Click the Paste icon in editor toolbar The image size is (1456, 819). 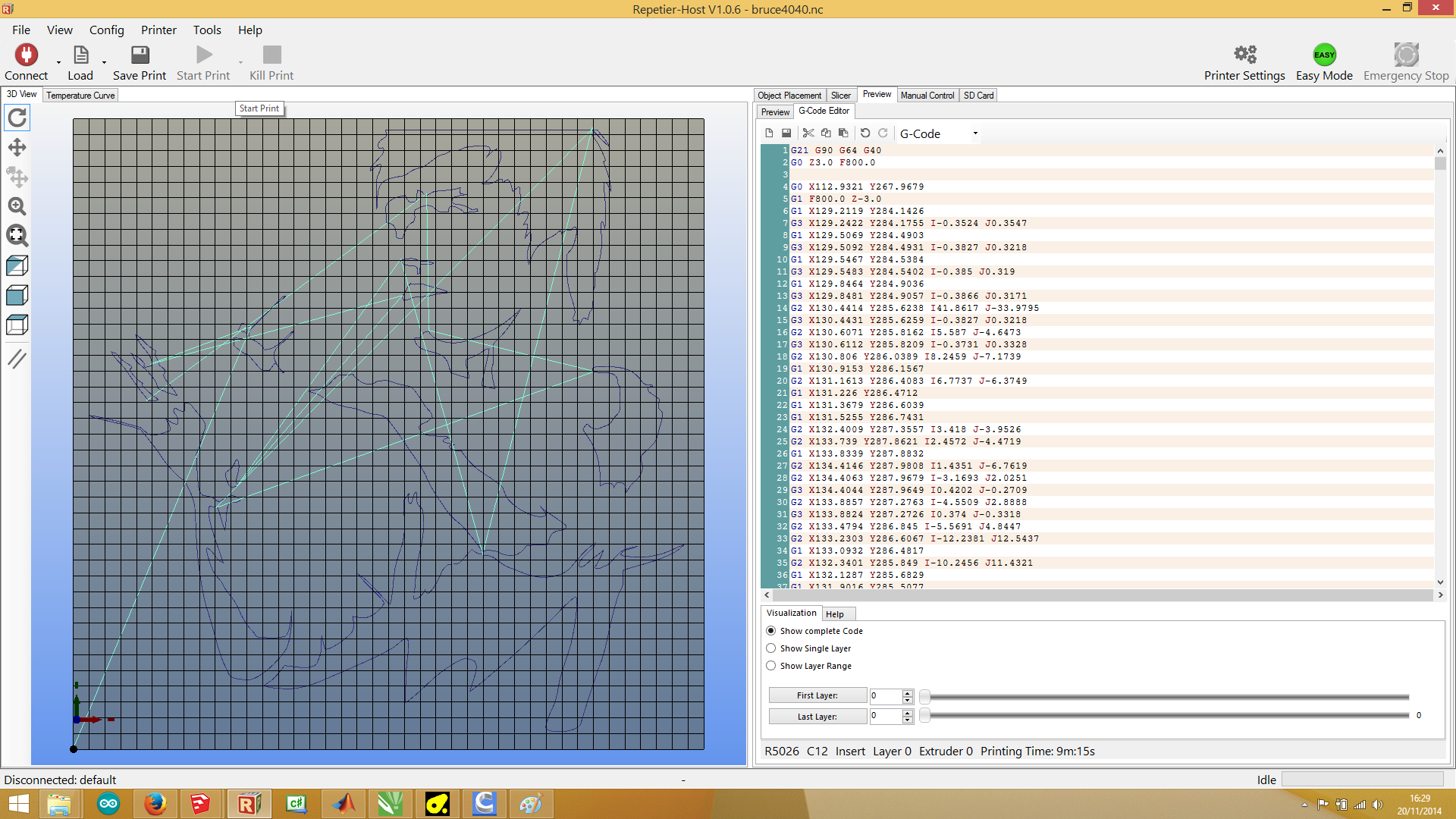[x=843, y=133]
